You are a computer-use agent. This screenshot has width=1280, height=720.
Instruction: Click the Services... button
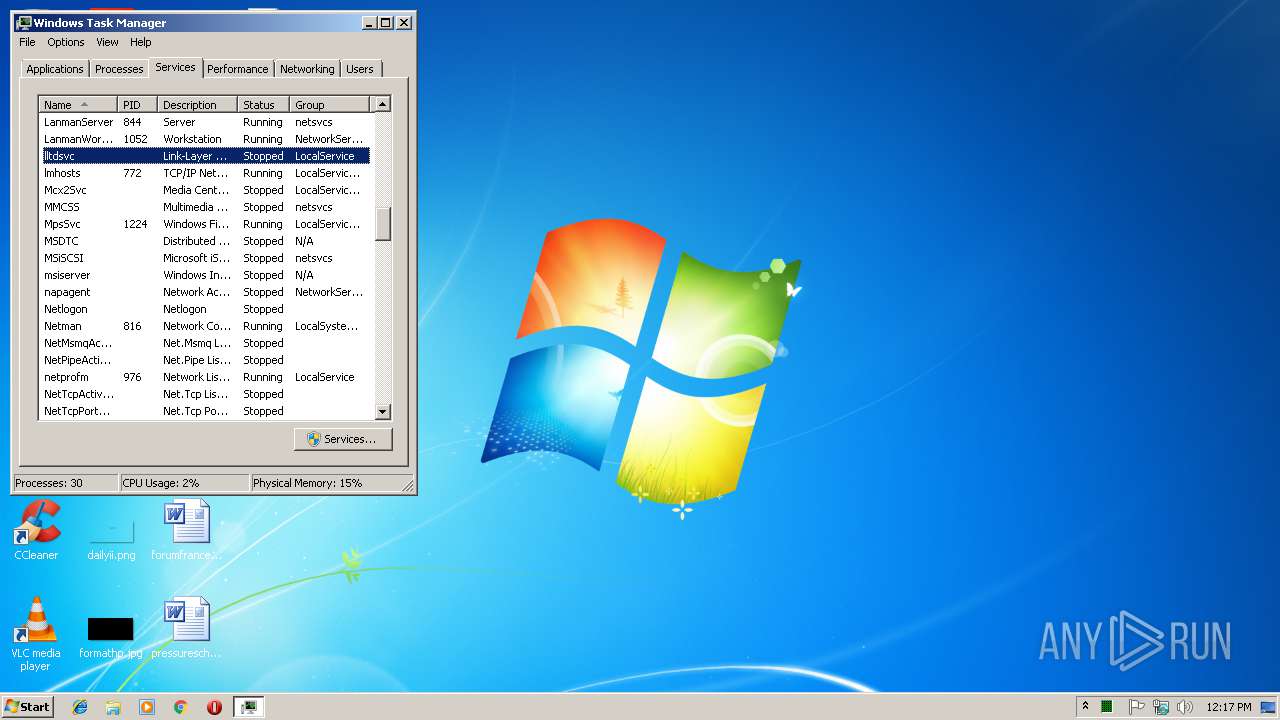click(343, 439)
